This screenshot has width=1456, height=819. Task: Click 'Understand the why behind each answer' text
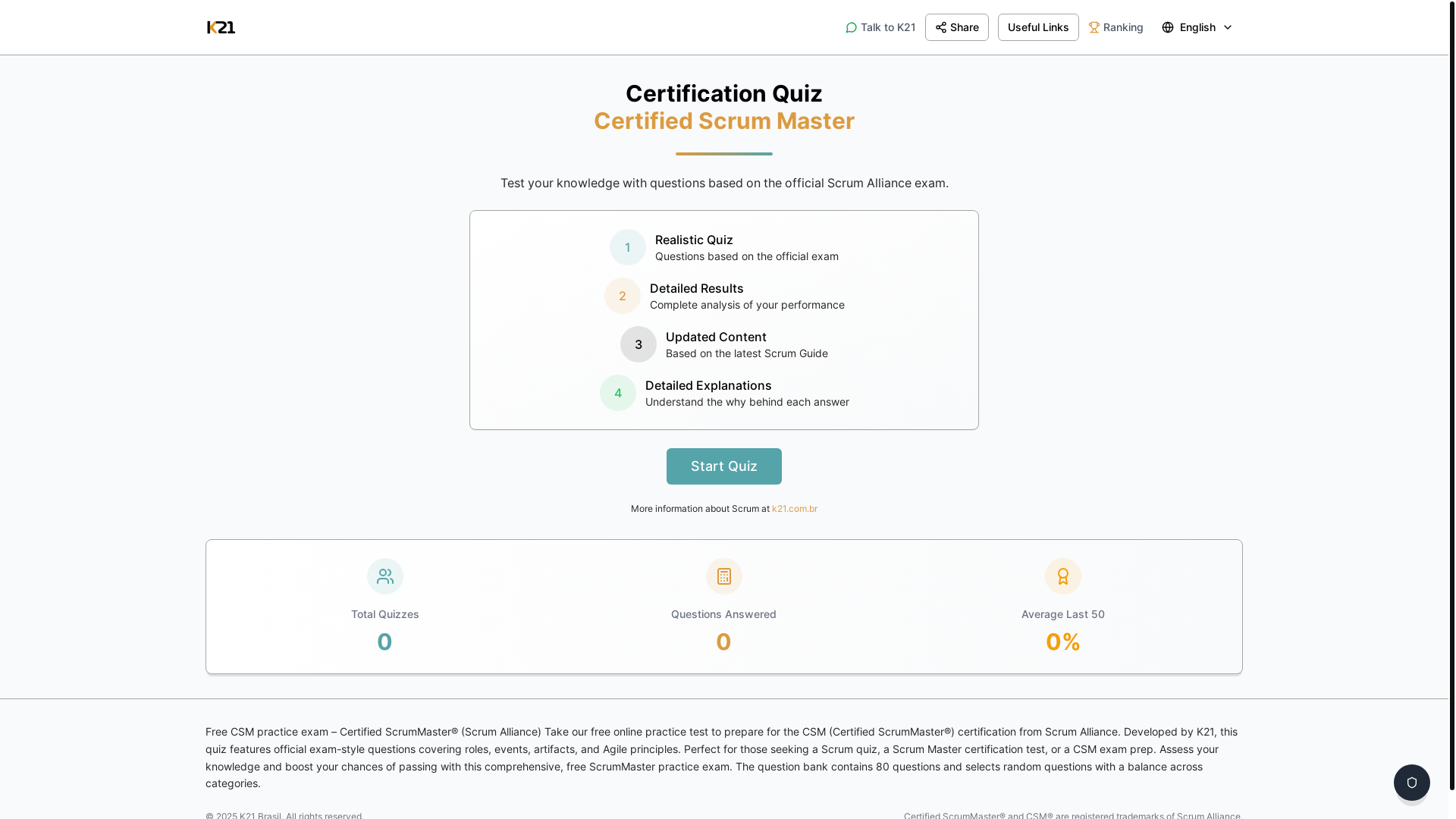point(747,402)
